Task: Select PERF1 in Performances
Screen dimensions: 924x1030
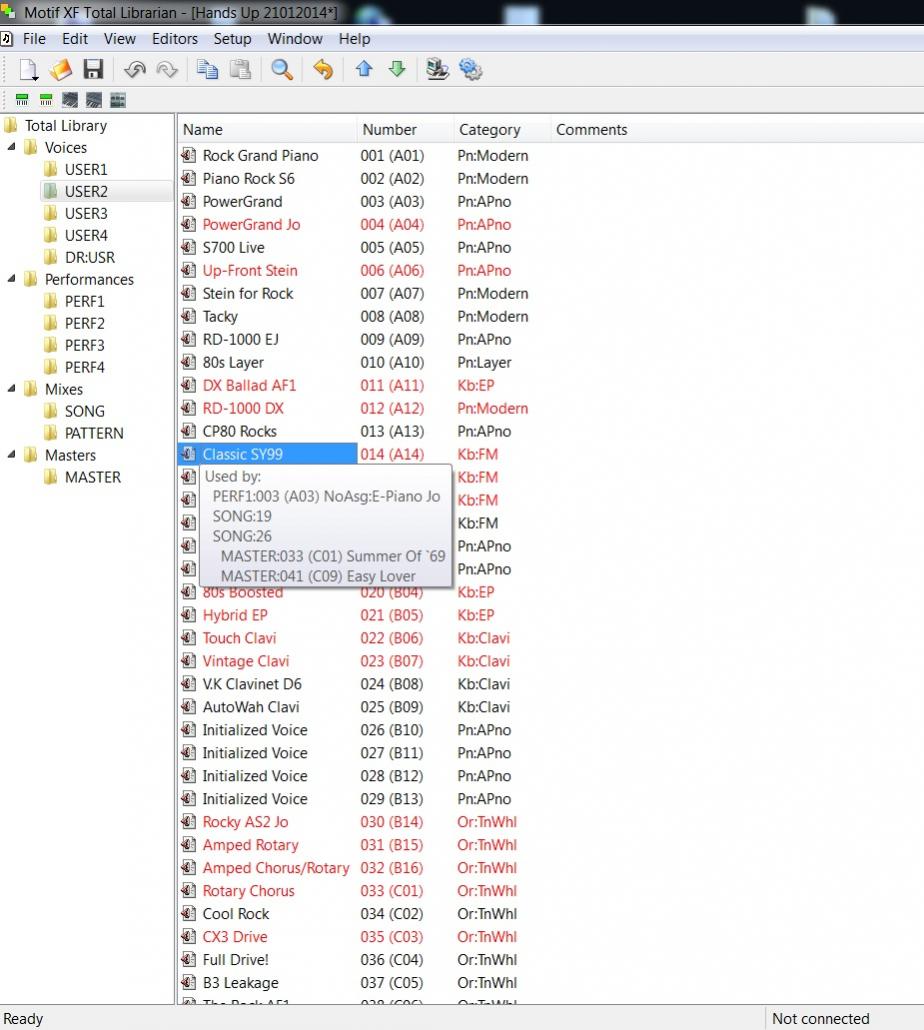Action: [x=84, y=301]
